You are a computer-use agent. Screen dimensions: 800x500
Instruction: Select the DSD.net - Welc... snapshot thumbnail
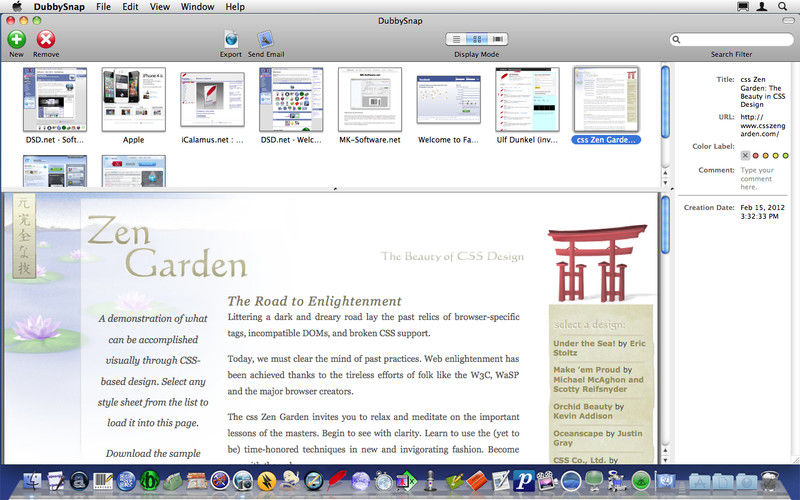coord(291,99)
